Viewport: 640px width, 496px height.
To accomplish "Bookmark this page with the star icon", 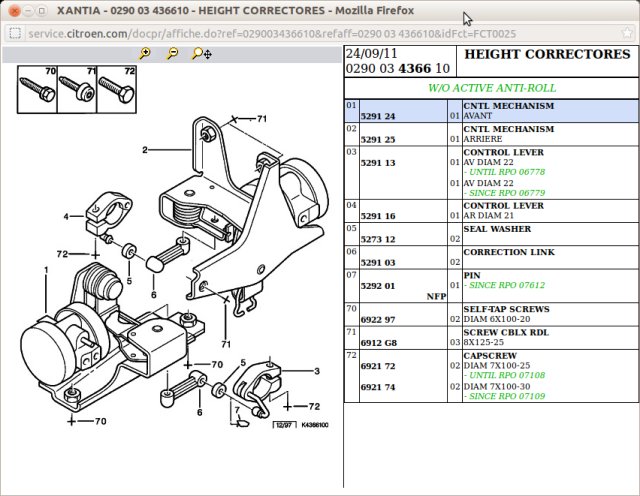I will click(x=627, y=33).
